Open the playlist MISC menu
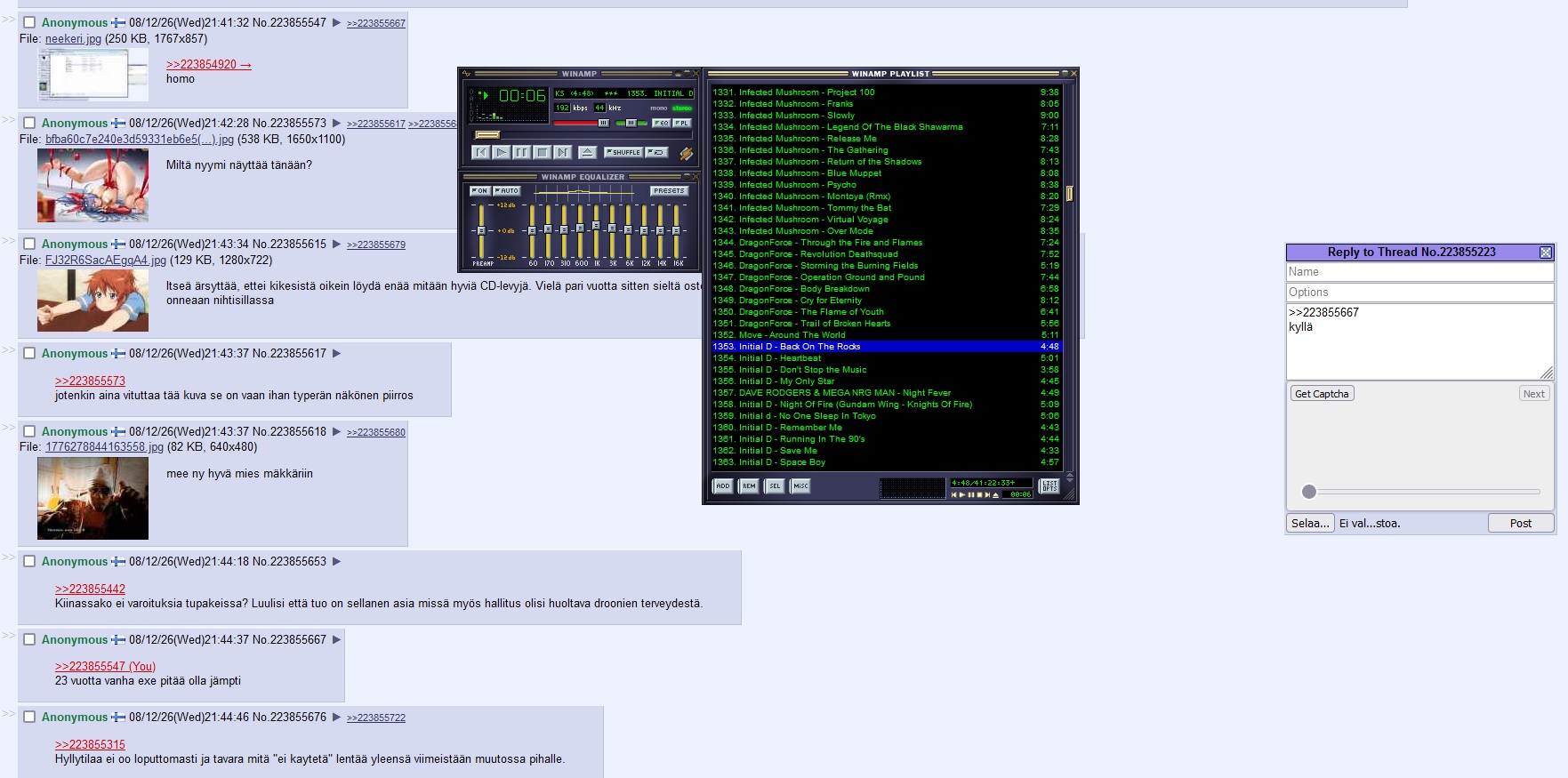1568x778 pixels. coord(800,485)
